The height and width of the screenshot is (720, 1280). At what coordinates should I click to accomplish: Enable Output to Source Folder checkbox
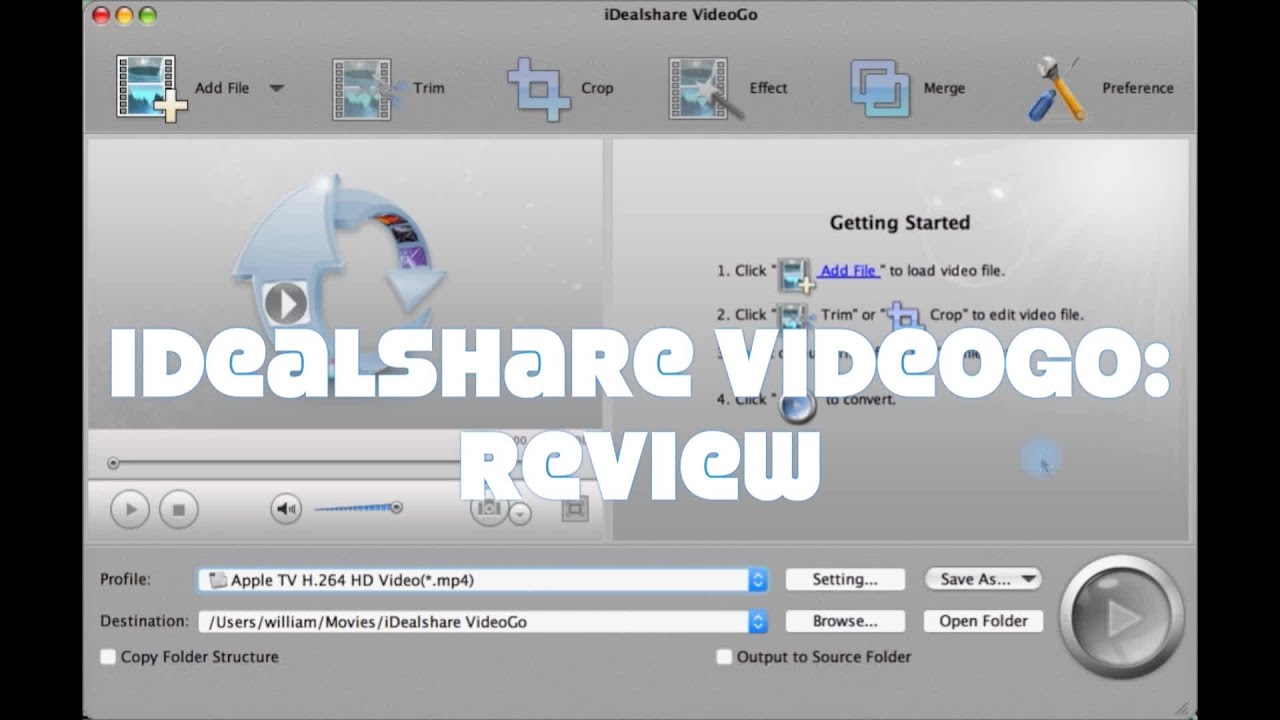coord(724,657)
